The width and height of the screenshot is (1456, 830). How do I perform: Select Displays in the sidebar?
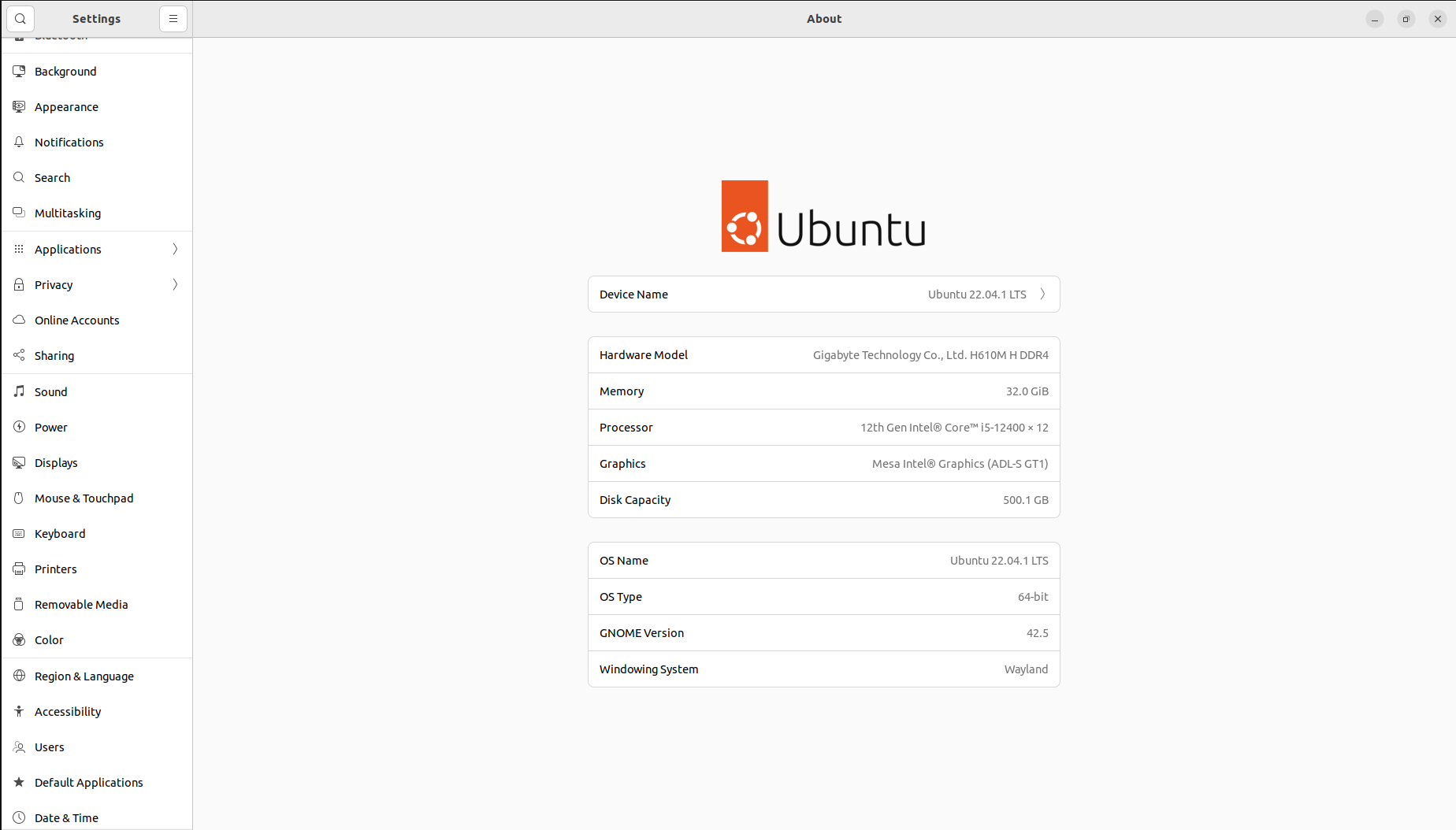(x=56, y=463)
